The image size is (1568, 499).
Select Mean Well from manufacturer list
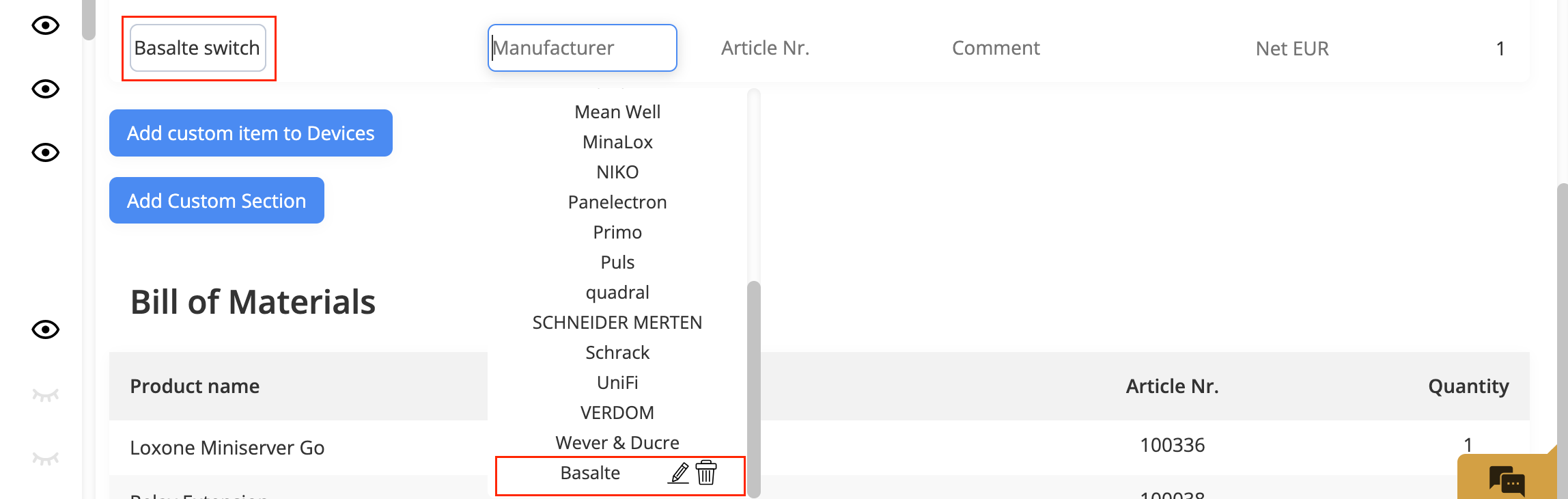point(617,112)
